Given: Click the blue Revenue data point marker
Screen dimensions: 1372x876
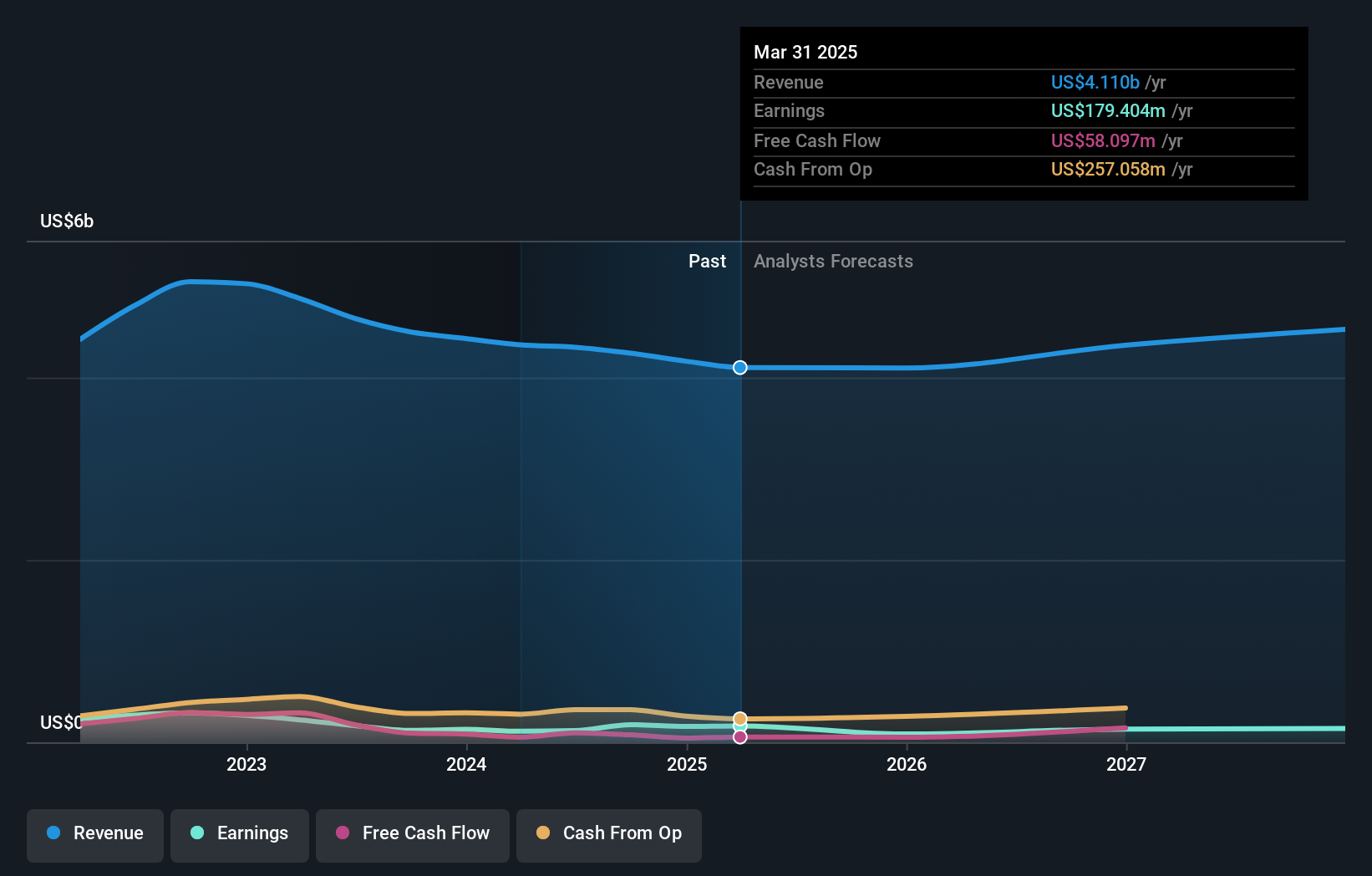Looking at the screenshot, I should 740,368.
